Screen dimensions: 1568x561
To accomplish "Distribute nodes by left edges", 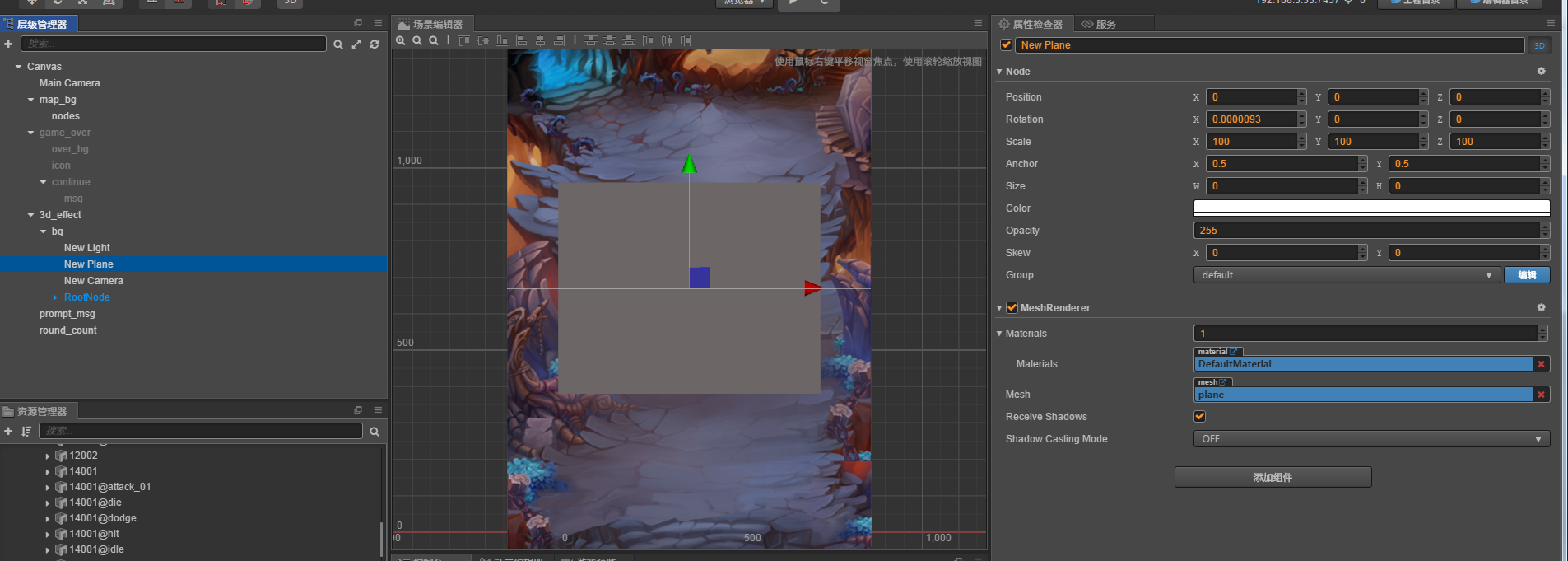I will (x=648, y=40).
